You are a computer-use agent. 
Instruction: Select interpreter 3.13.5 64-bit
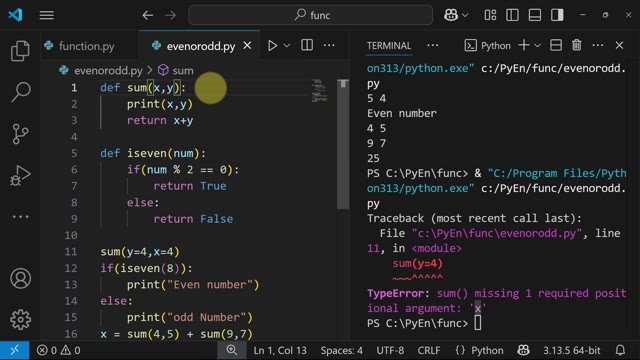571,350
